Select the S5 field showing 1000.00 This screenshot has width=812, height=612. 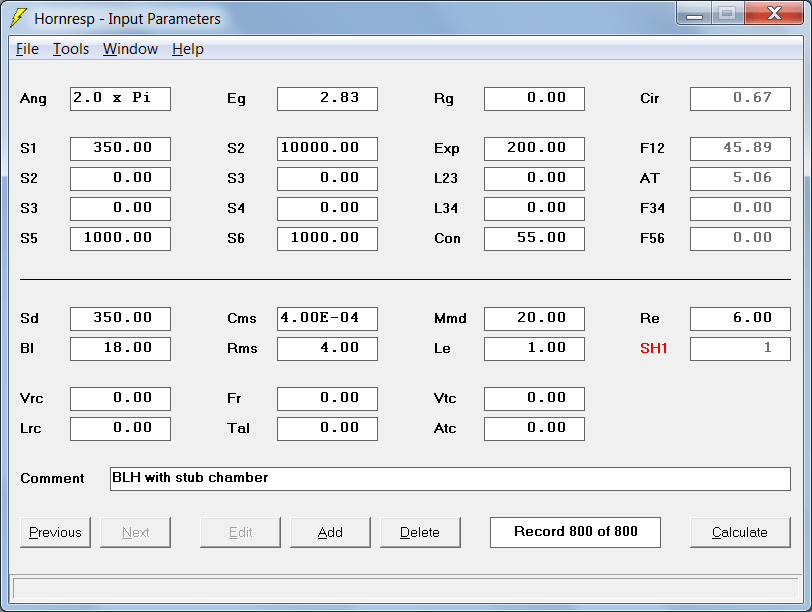[x=120, y=239]
